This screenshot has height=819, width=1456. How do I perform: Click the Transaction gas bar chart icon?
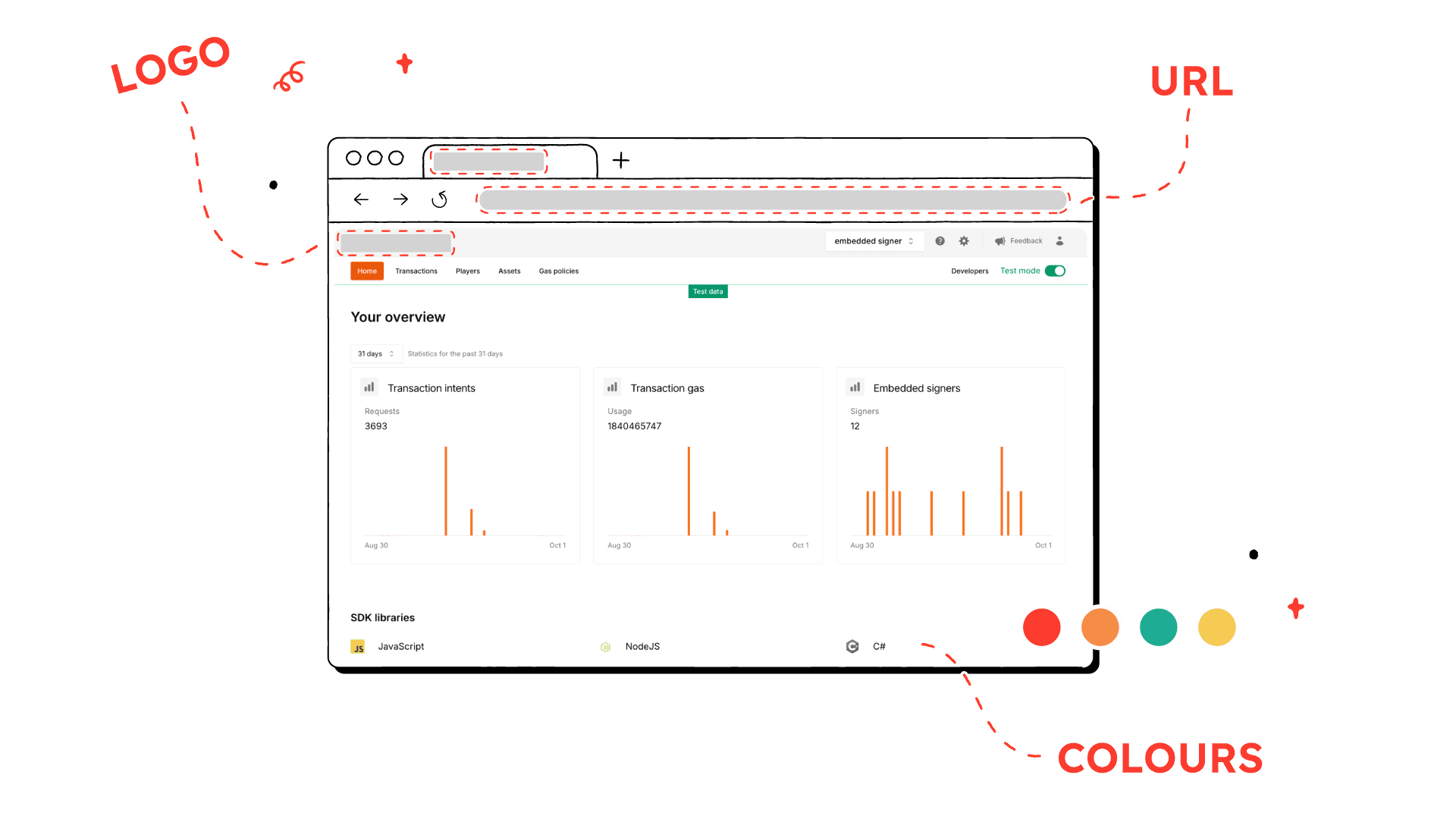click(x=612, y=388)
